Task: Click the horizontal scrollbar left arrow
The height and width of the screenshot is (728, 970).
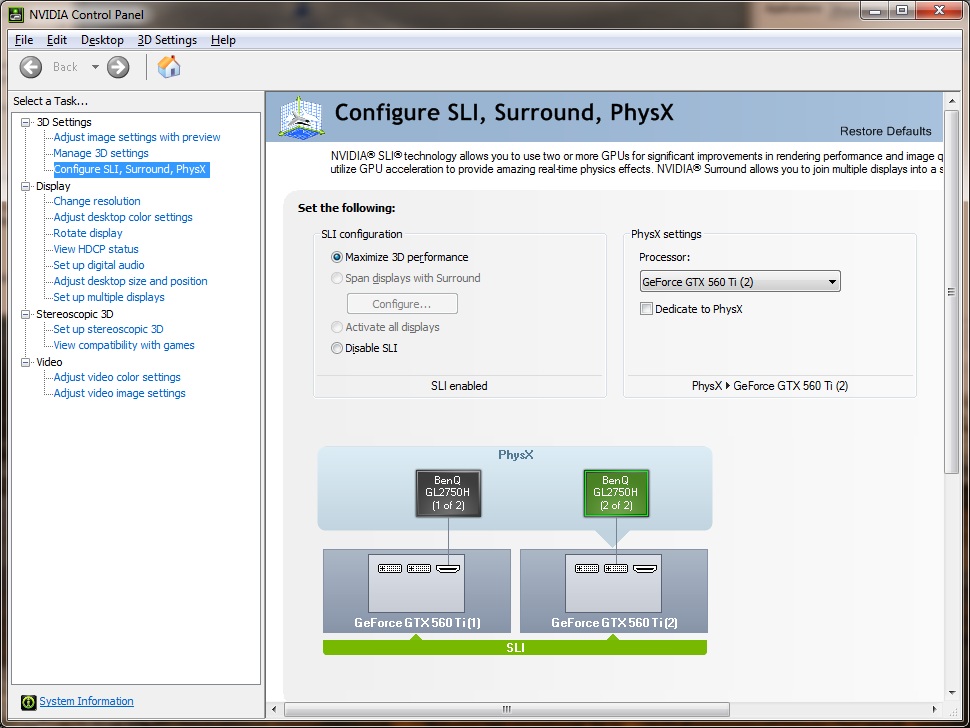Action: (274, 709)
